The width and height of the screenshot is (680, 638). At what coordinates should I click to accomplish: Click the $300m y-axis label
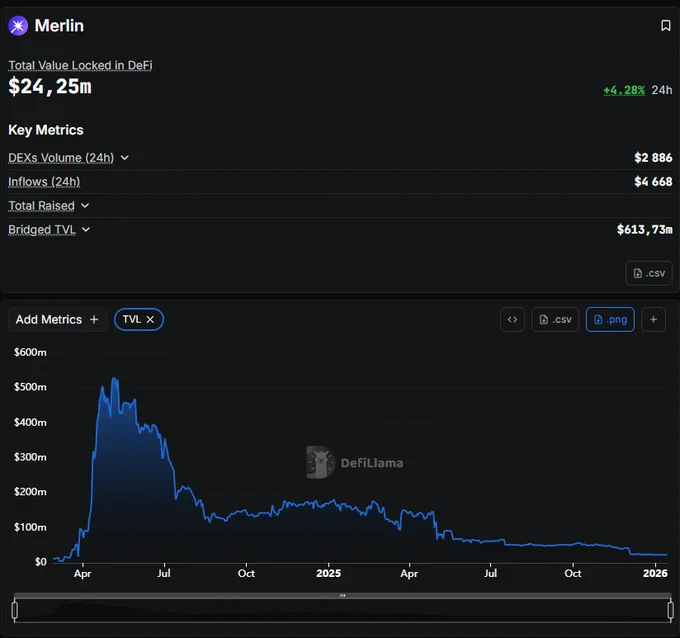(30, 457)
